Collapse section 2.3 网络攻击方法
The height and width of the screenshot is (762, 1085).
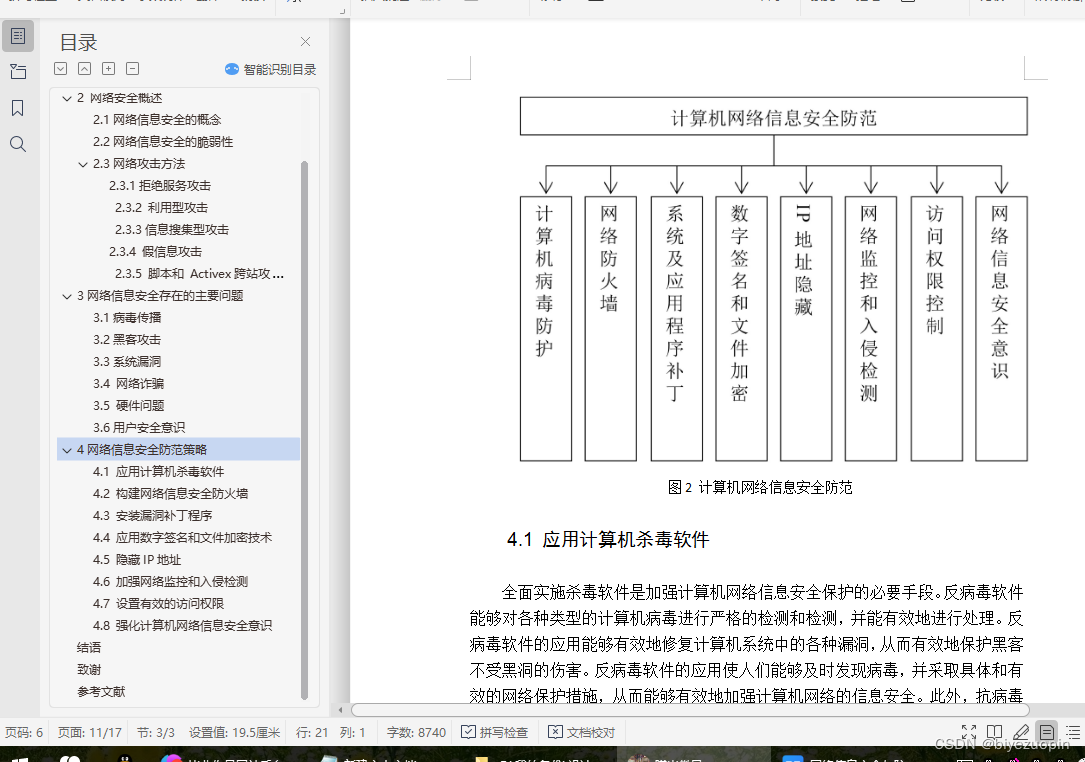[85, 163]
